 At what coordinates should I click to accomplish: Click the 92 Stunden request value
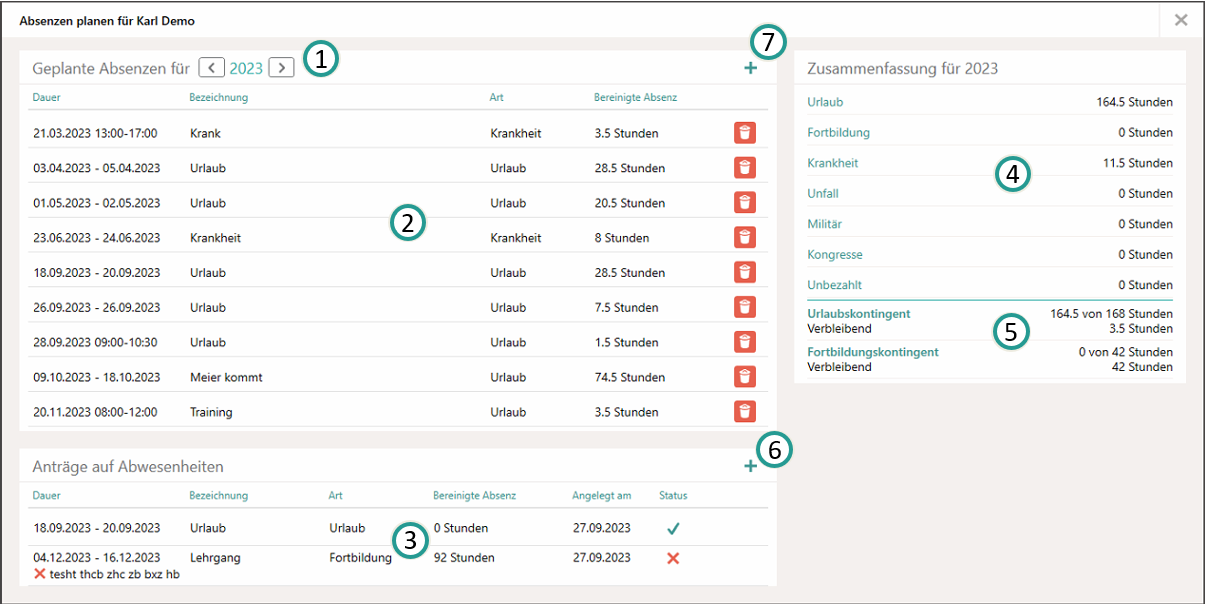[464, 558]
